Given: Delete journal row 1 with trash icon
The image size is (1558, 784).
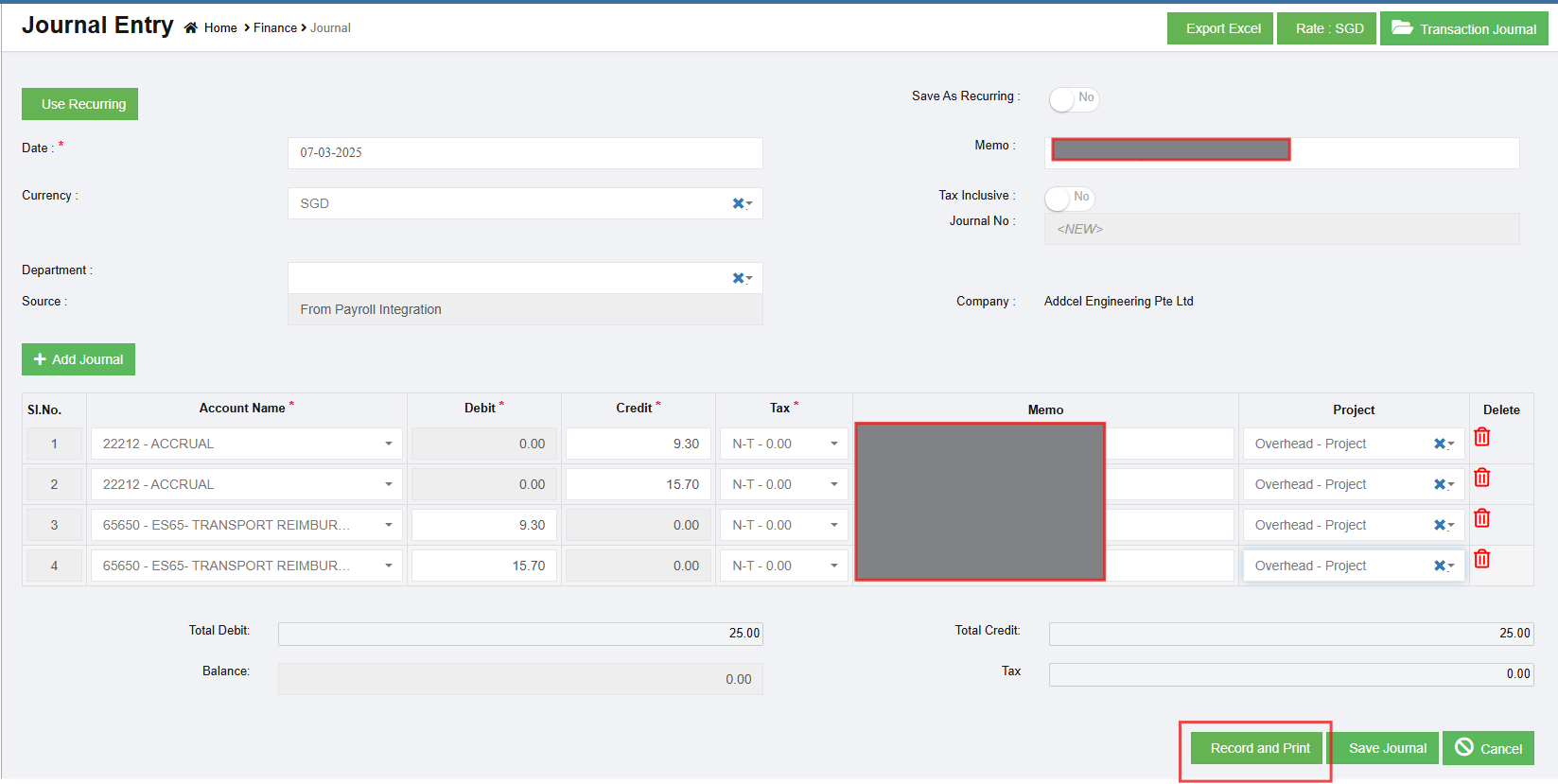Looking at the screenshot, I should pyautogui.click(x=1482, y=437).
